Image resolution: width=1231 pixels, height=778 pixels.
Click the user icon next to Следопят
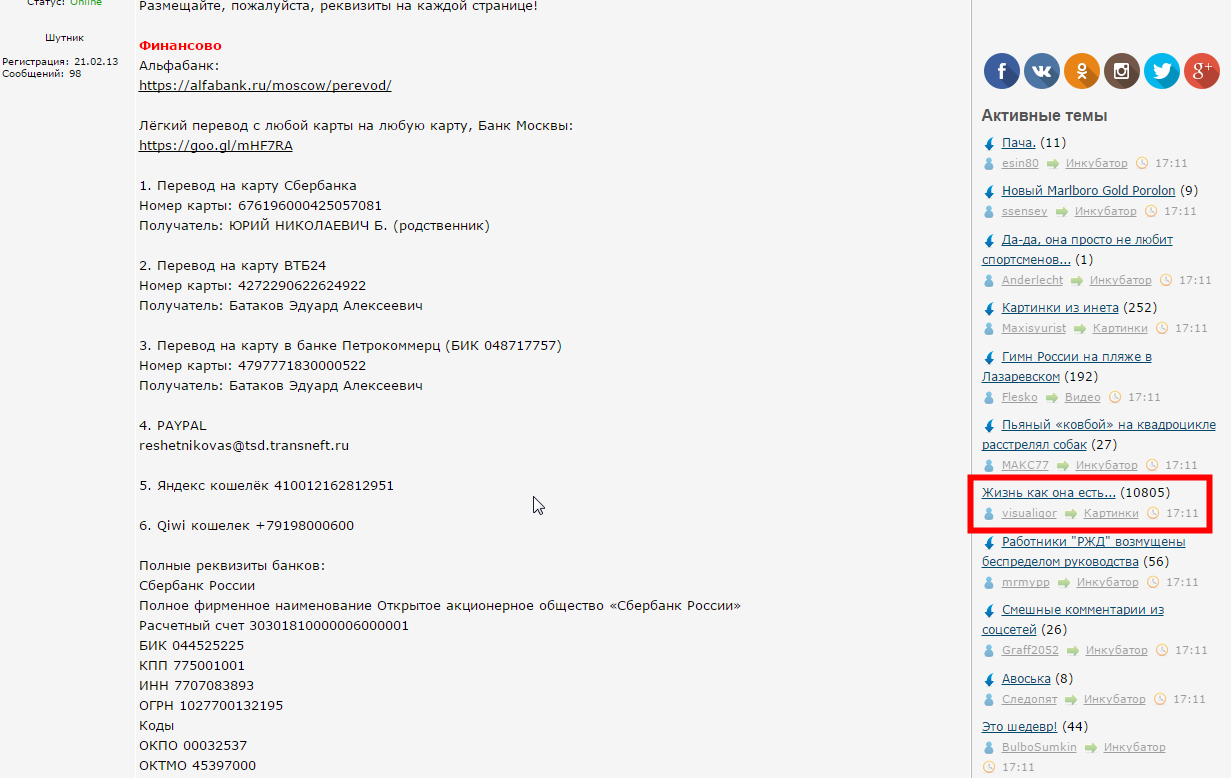click(989, 700)
